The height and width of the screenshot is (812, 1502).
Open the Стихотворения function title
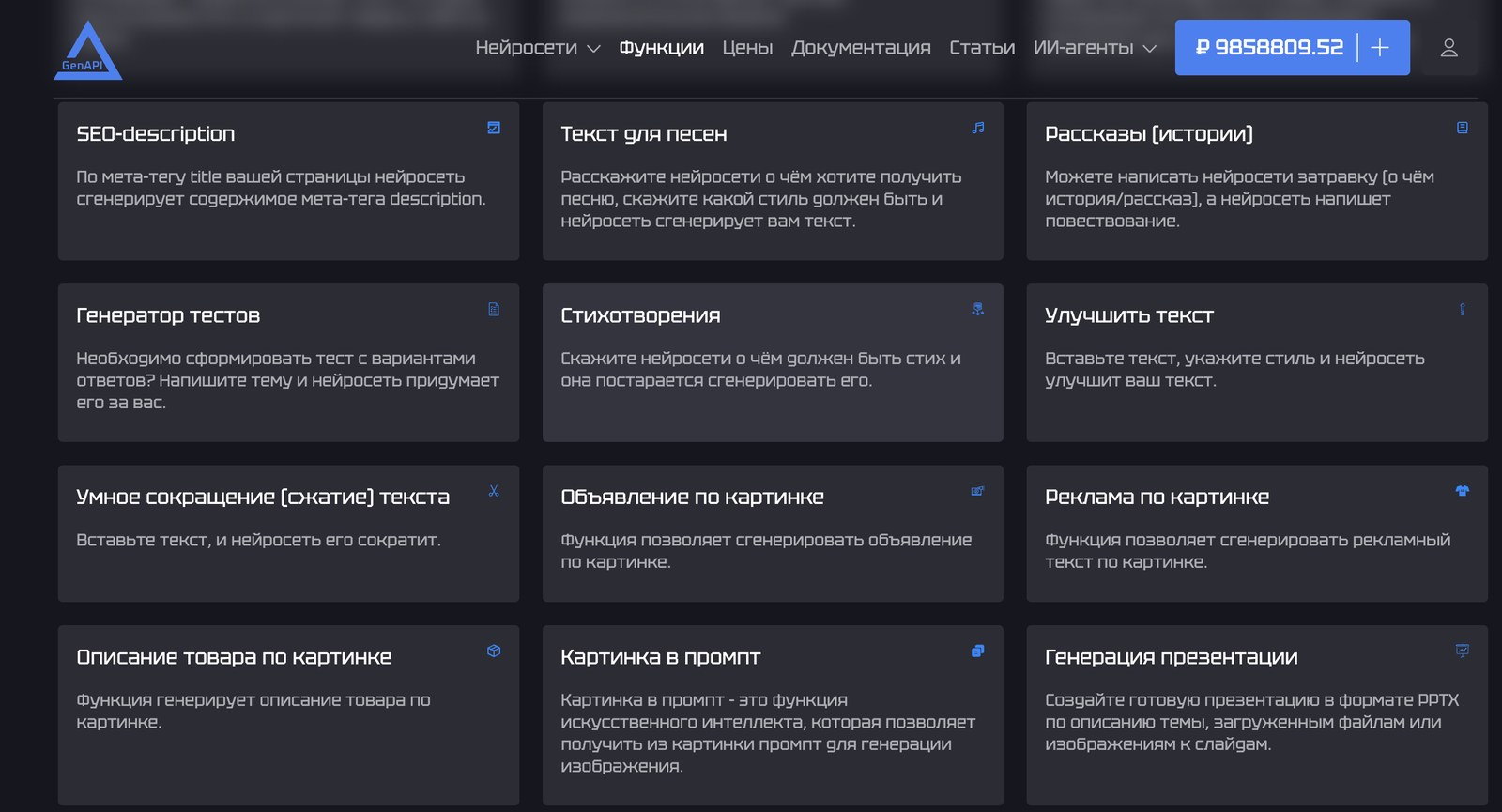point(640,315)
